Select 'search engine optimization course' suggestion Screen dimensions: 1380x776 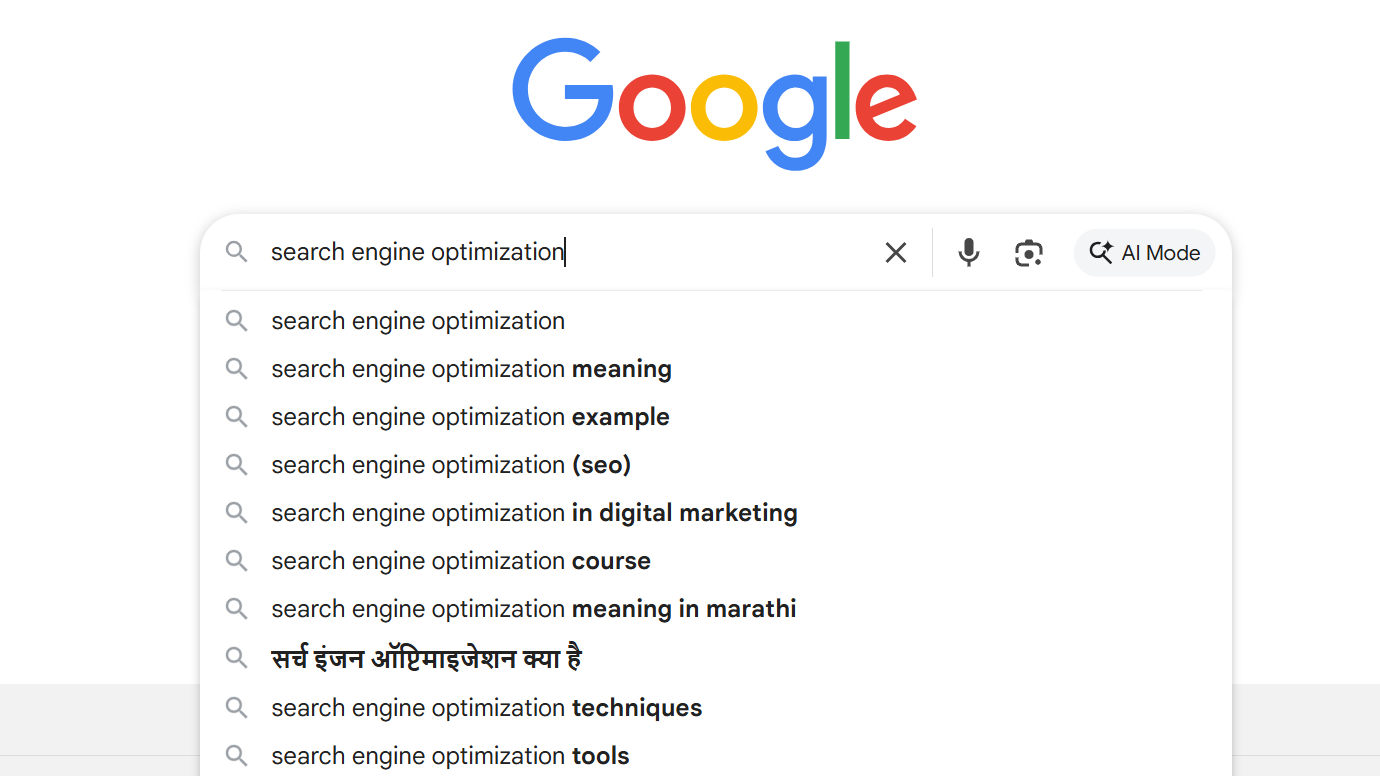[x=461, y=561]
